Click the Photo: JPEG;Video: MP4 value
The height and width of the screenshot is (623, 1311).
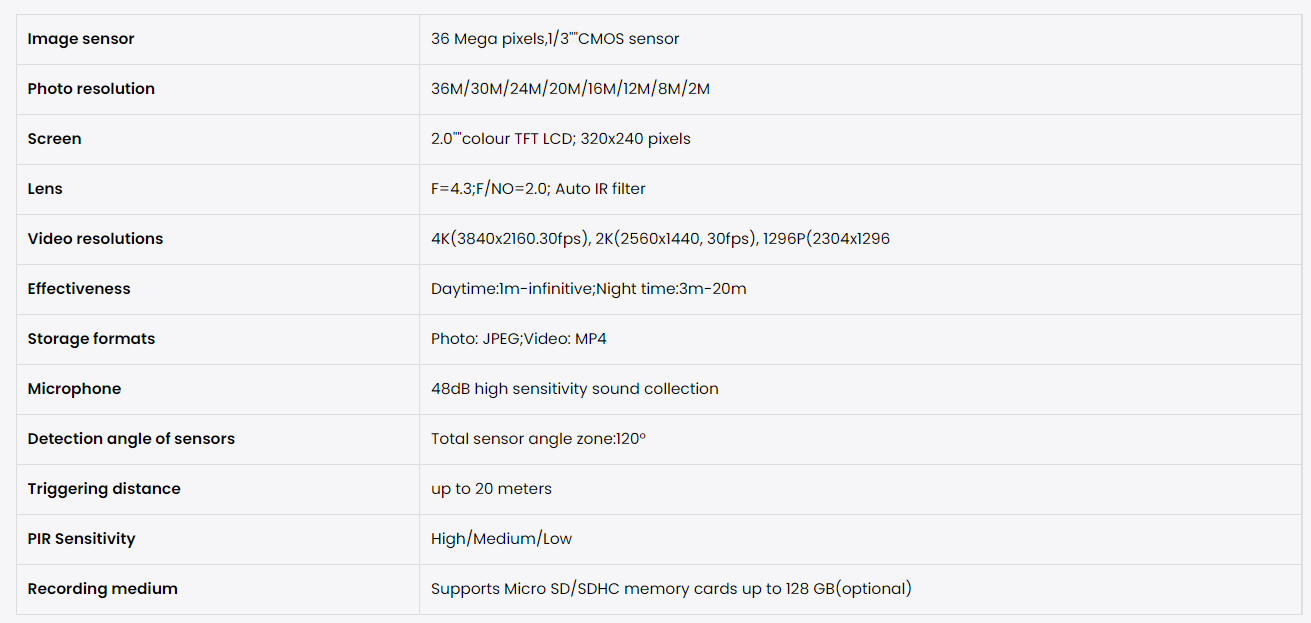(518, 339)
